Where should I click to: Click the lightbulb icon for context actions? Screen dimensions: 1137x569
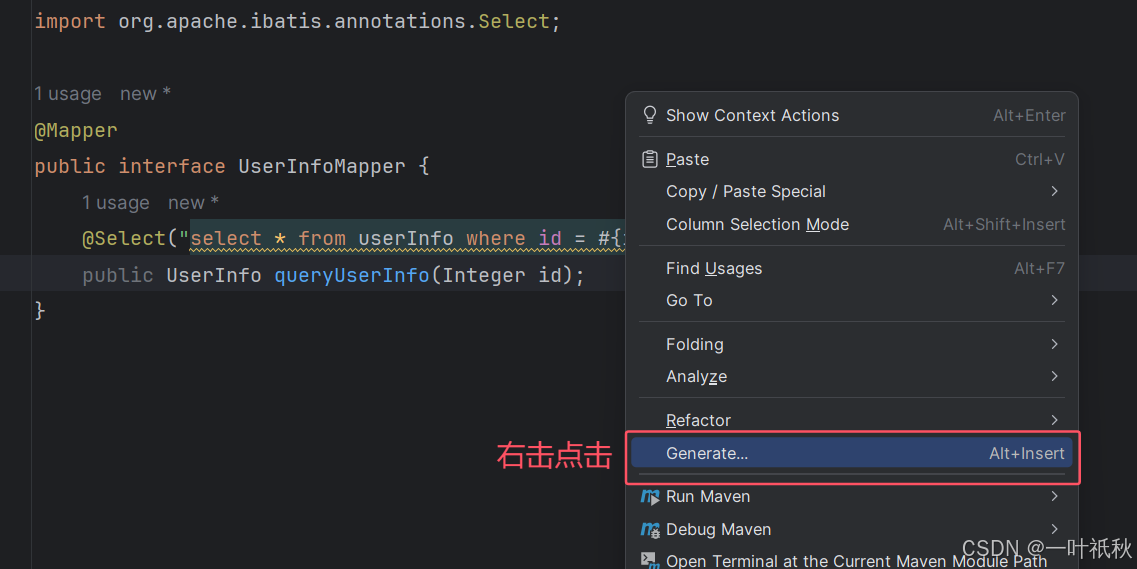tap(650, 115)
